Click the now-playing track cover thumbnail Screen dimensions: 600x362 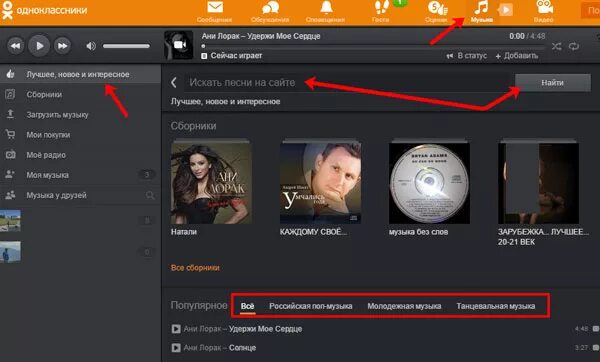(178, 45)
